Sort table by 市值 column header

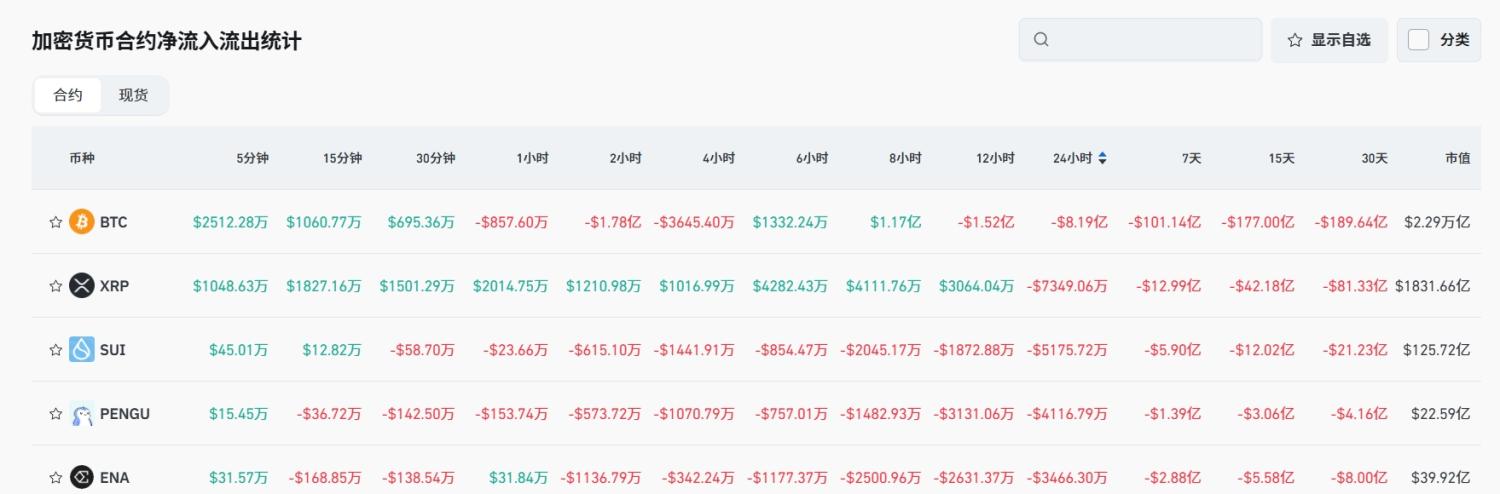(1457, 158)
